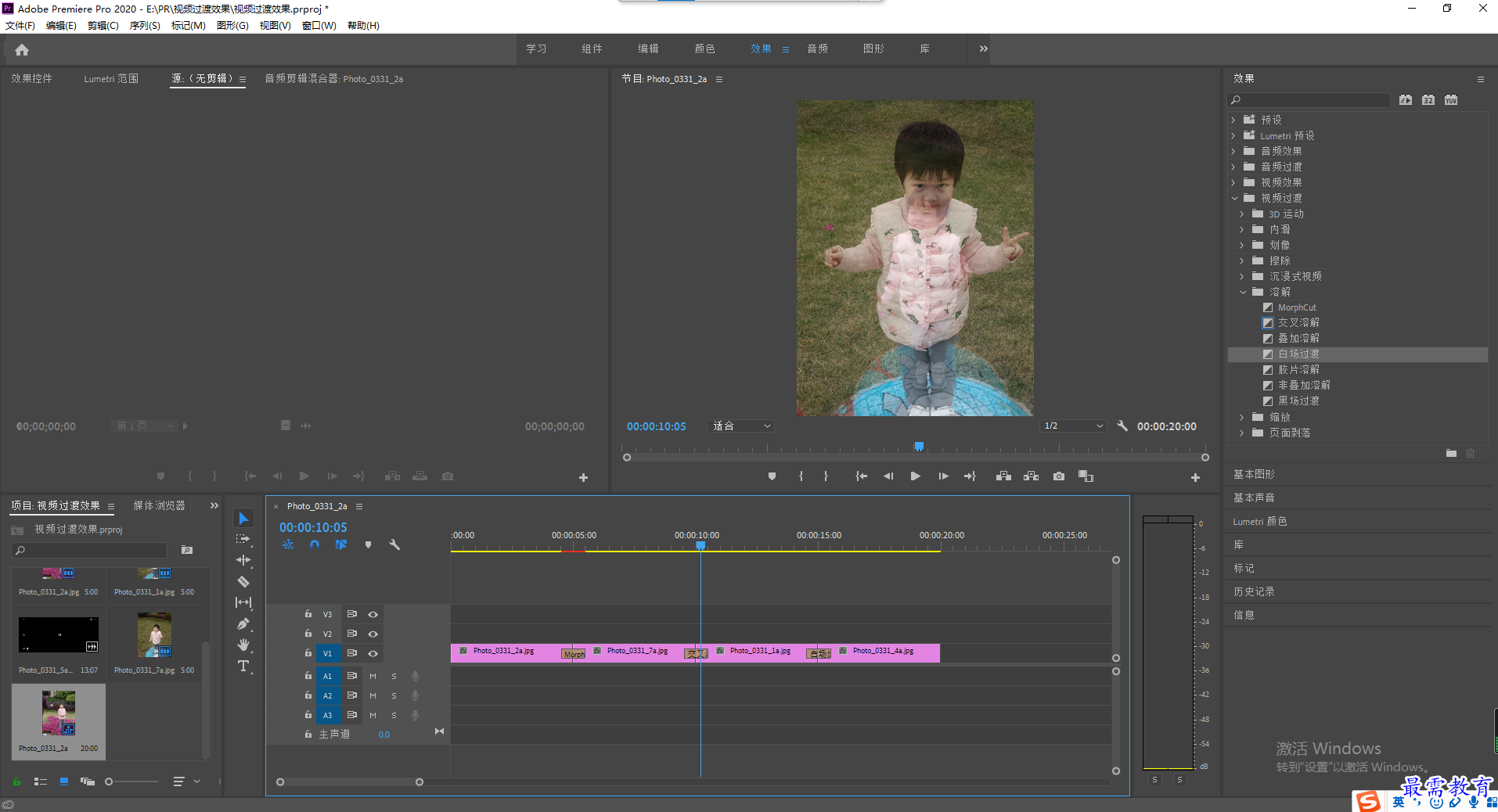The width and height of the screenshot is (1498, 812).
Task: Select the Type tool
Action: 243,666
